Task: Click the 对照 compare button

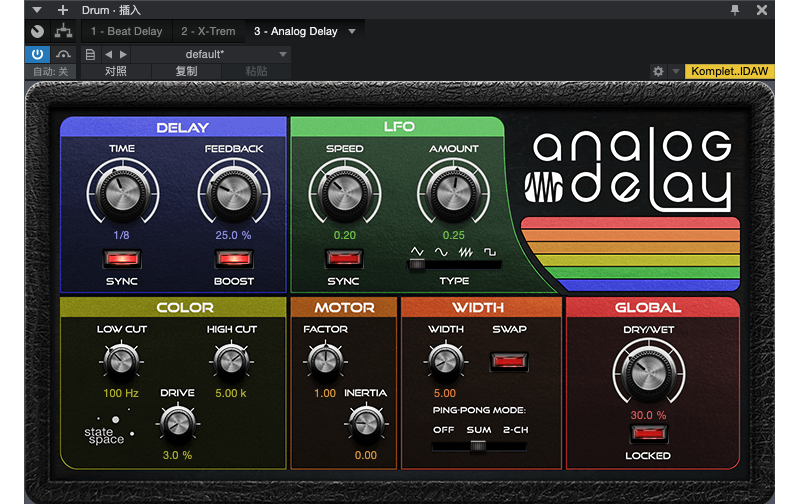Action: [x=116, y=71]
